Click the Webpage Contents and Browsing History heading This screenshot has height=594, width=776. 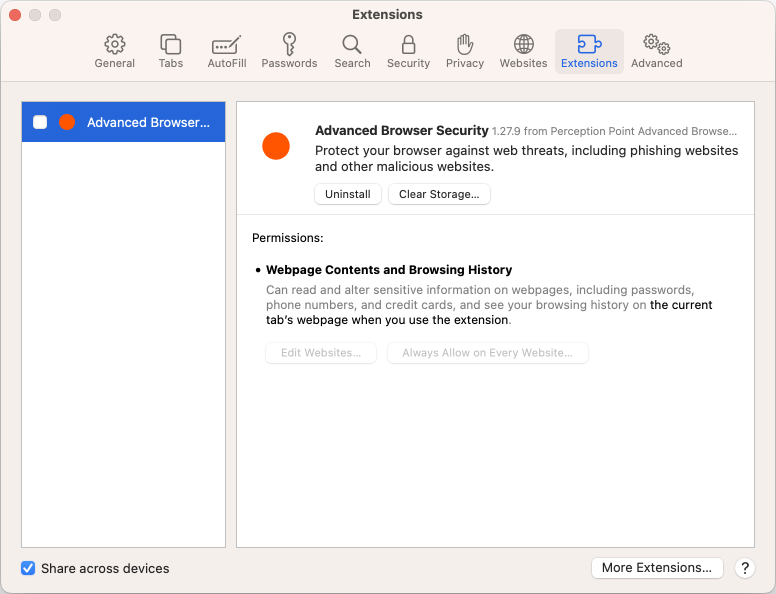pyautogui.click(x=389, y=270)
